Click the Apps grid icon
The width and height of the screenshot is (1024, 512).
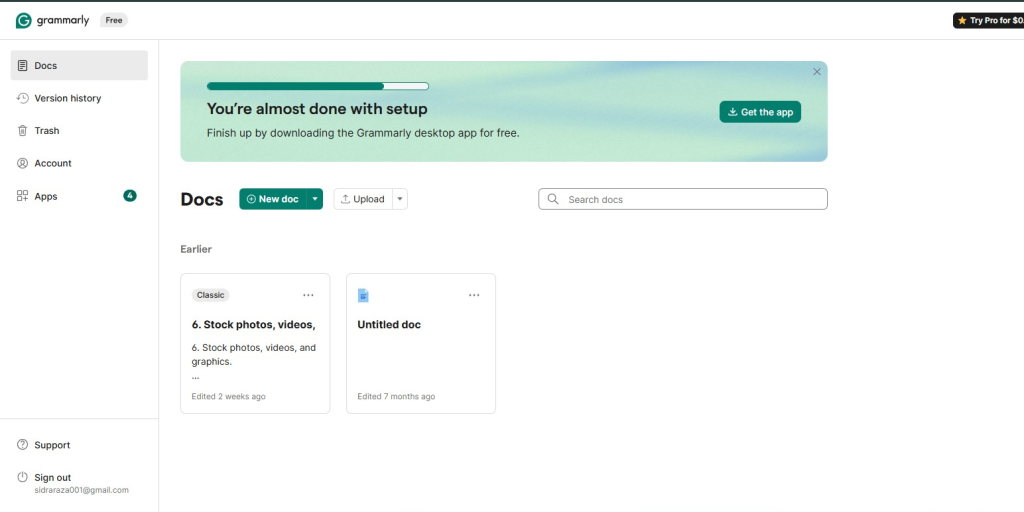click(22, 196)
